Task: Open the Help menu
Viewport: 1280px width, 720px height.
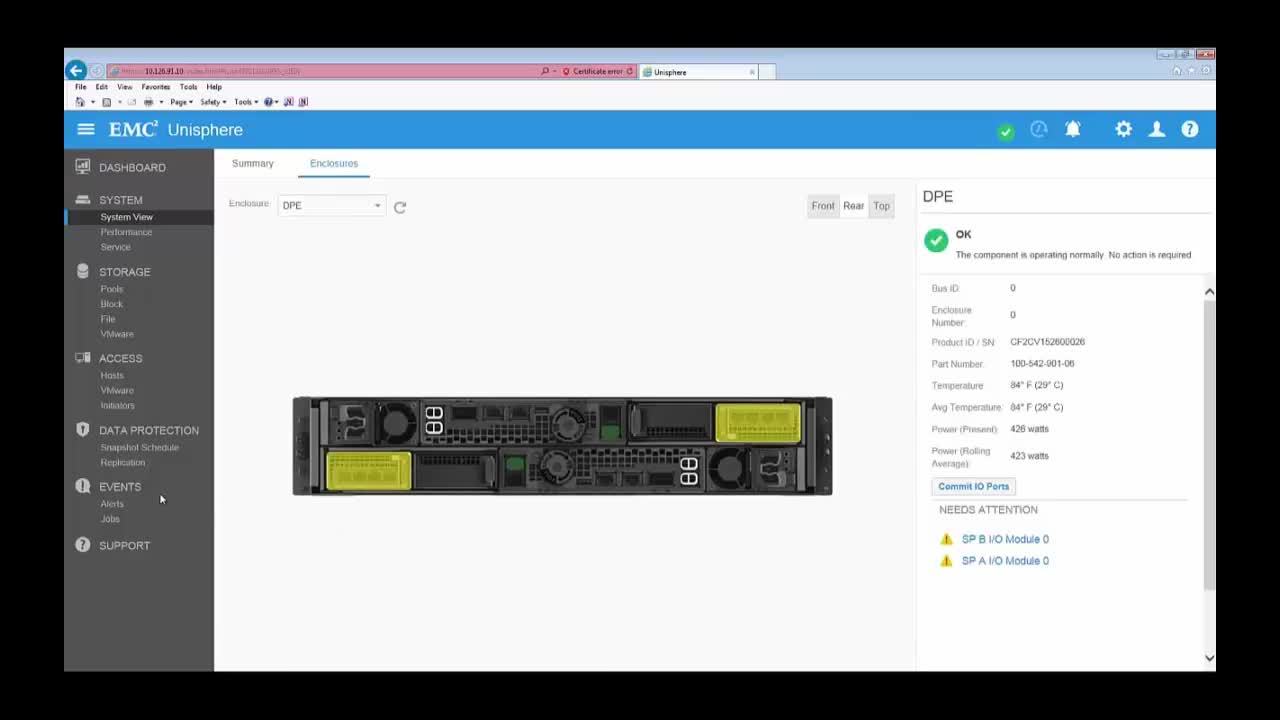Action: (214, 87)
